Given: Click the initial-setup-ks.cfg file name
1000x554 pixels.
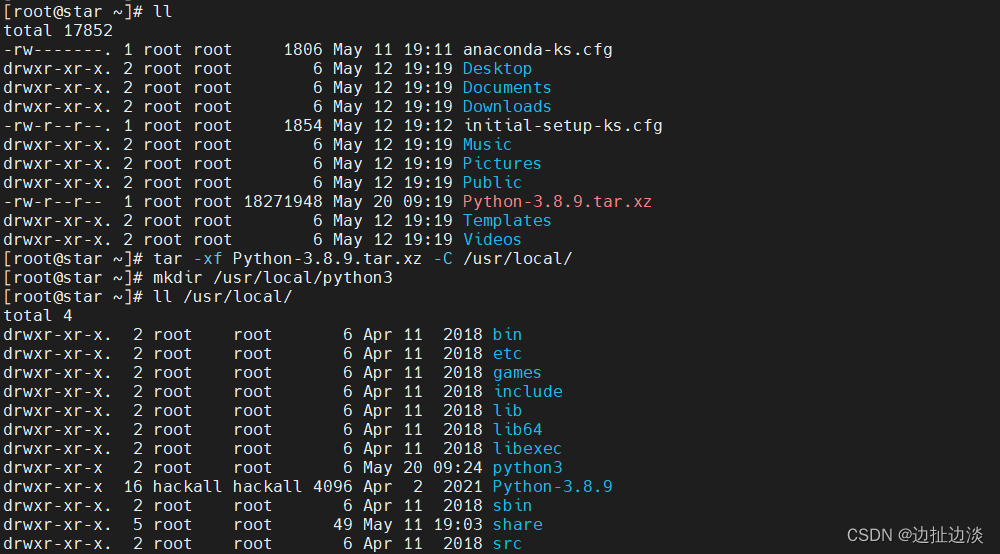Looking at the screenshot, I should pos(562,125).
